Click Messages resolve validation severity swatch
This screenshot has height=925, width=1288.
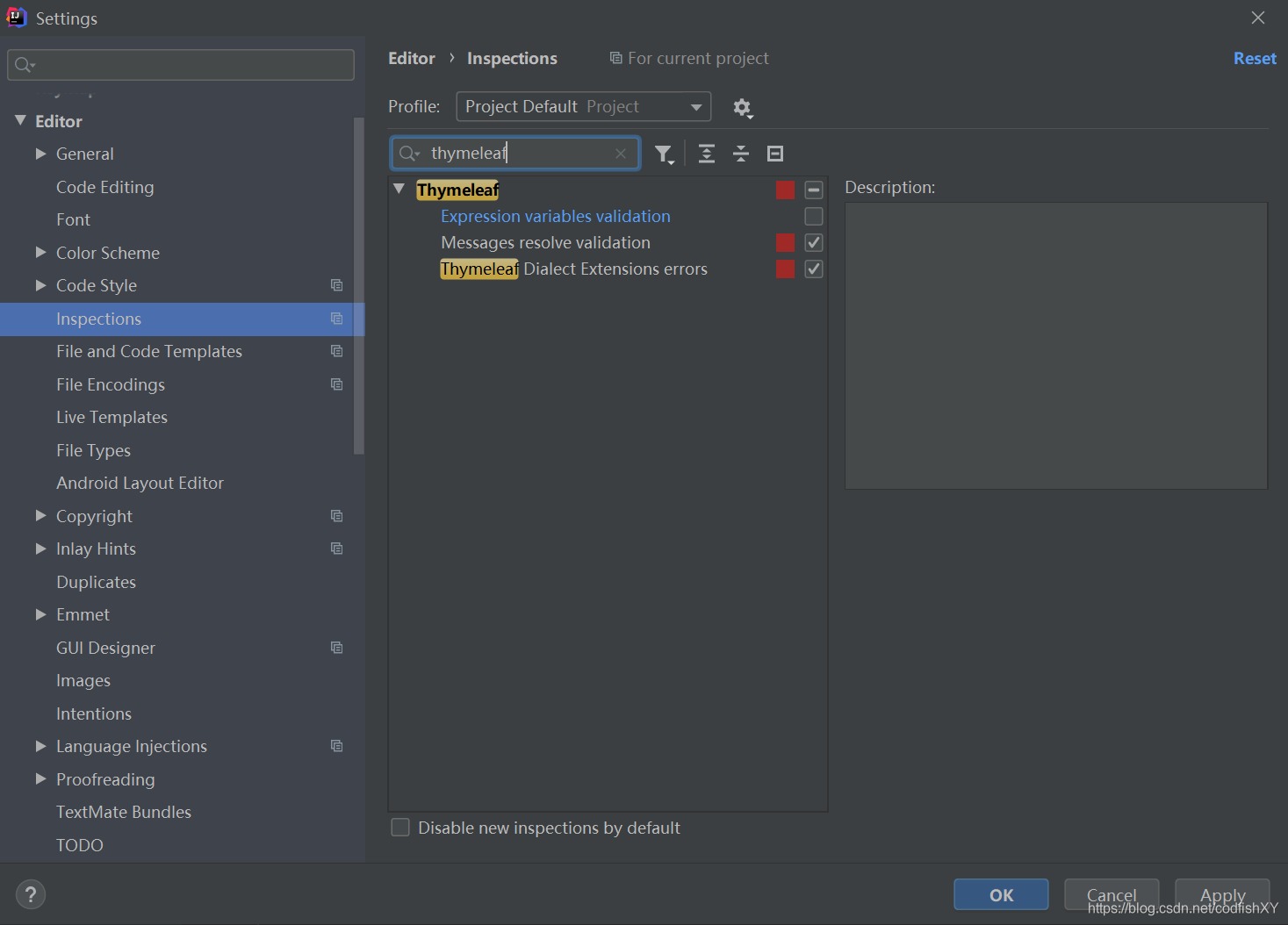tap(785, 242)
